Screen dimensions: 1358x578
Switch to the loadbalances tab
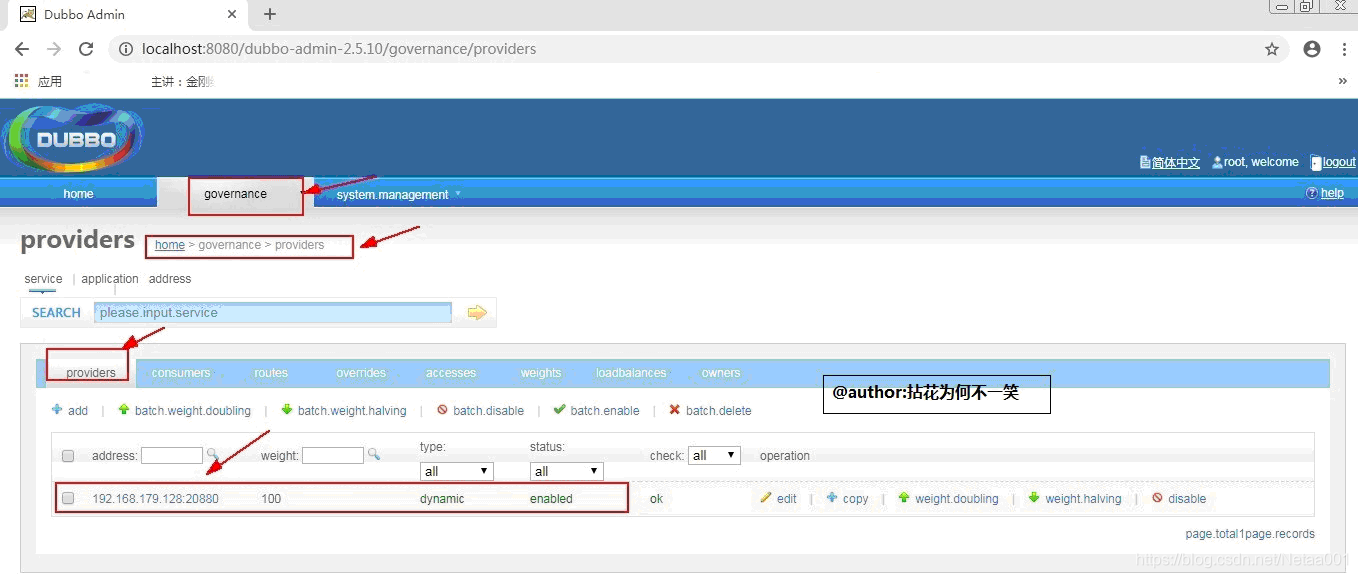tap(631, 373)
